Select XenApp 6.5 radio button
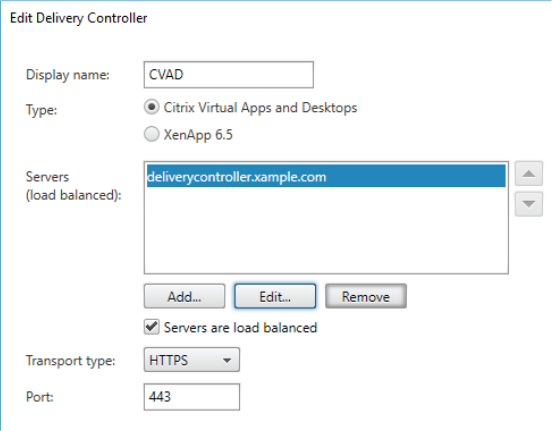The image size is (552, 431). [151, 134]
